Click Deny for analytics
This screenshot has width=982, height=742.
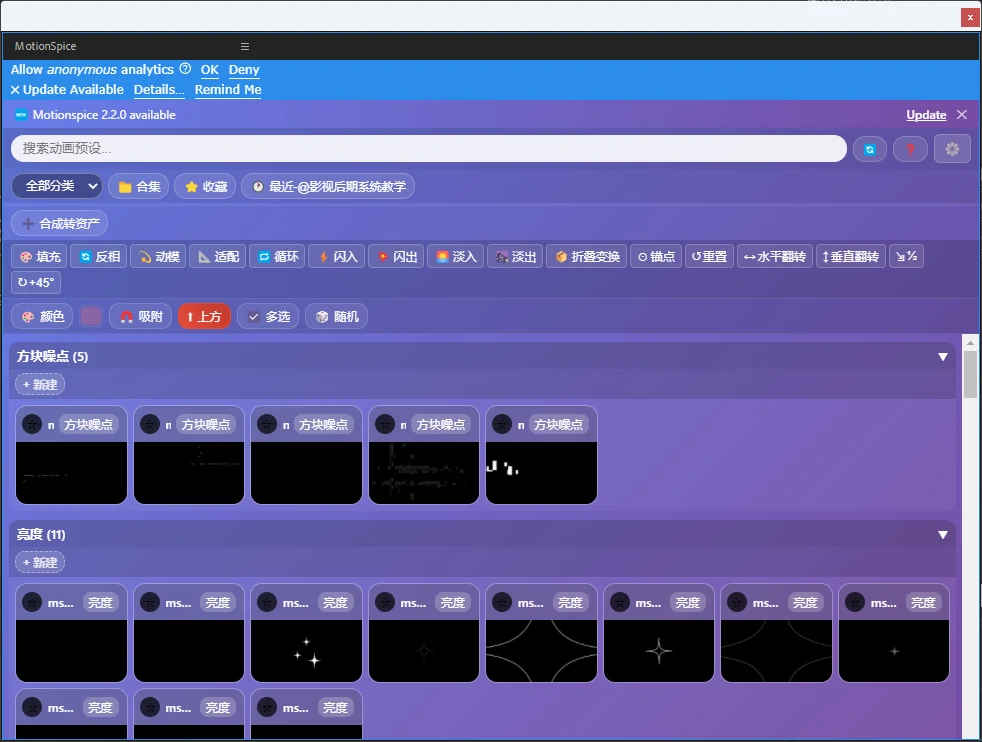[x=244, y=70]
